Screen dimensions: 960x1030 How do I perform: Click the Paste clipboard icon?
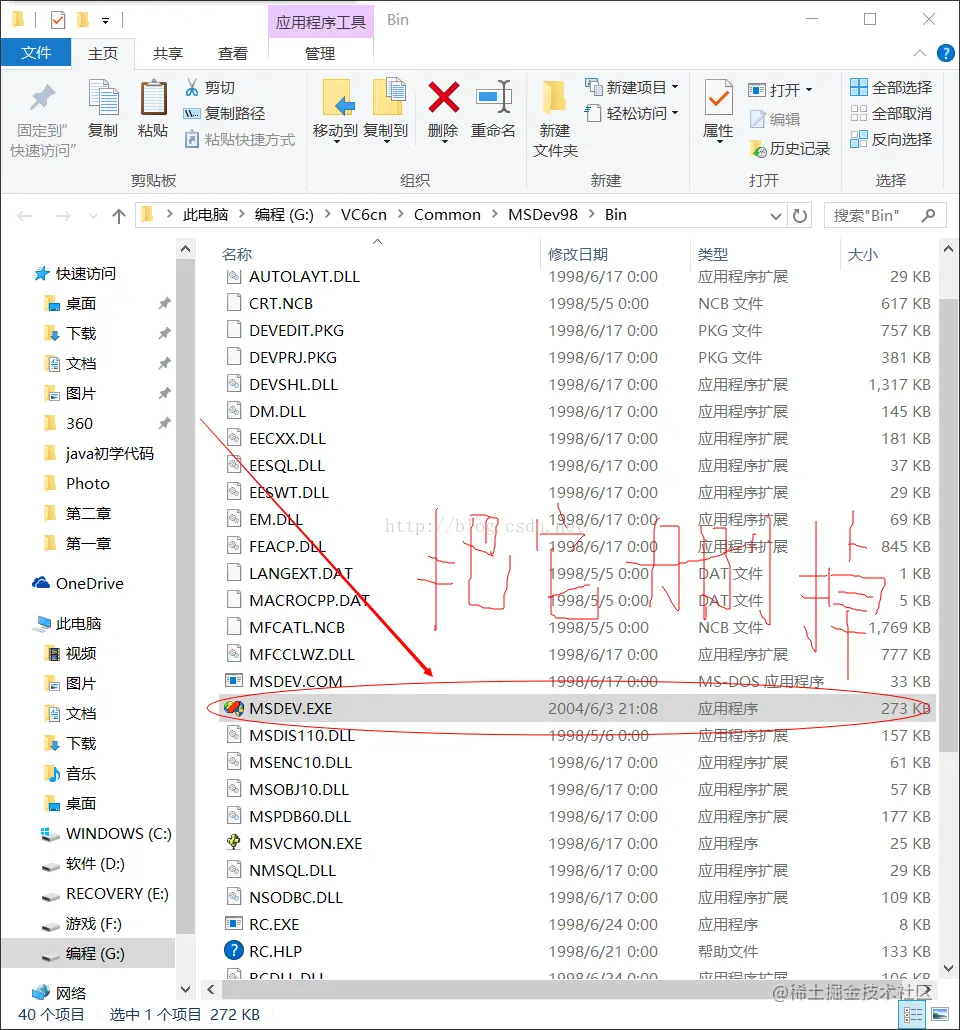pyautogui.click(x=153, y=99)
